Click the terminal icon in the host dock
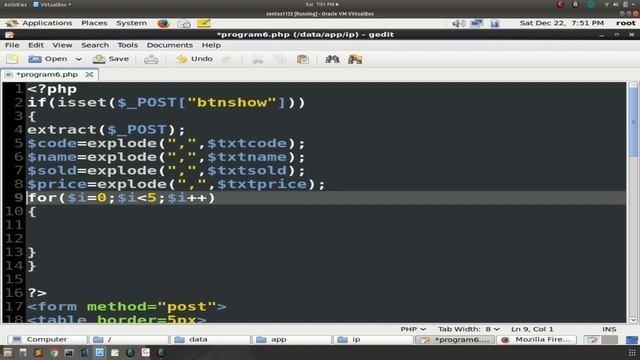640x360 pixels. (x=69, y=353)
